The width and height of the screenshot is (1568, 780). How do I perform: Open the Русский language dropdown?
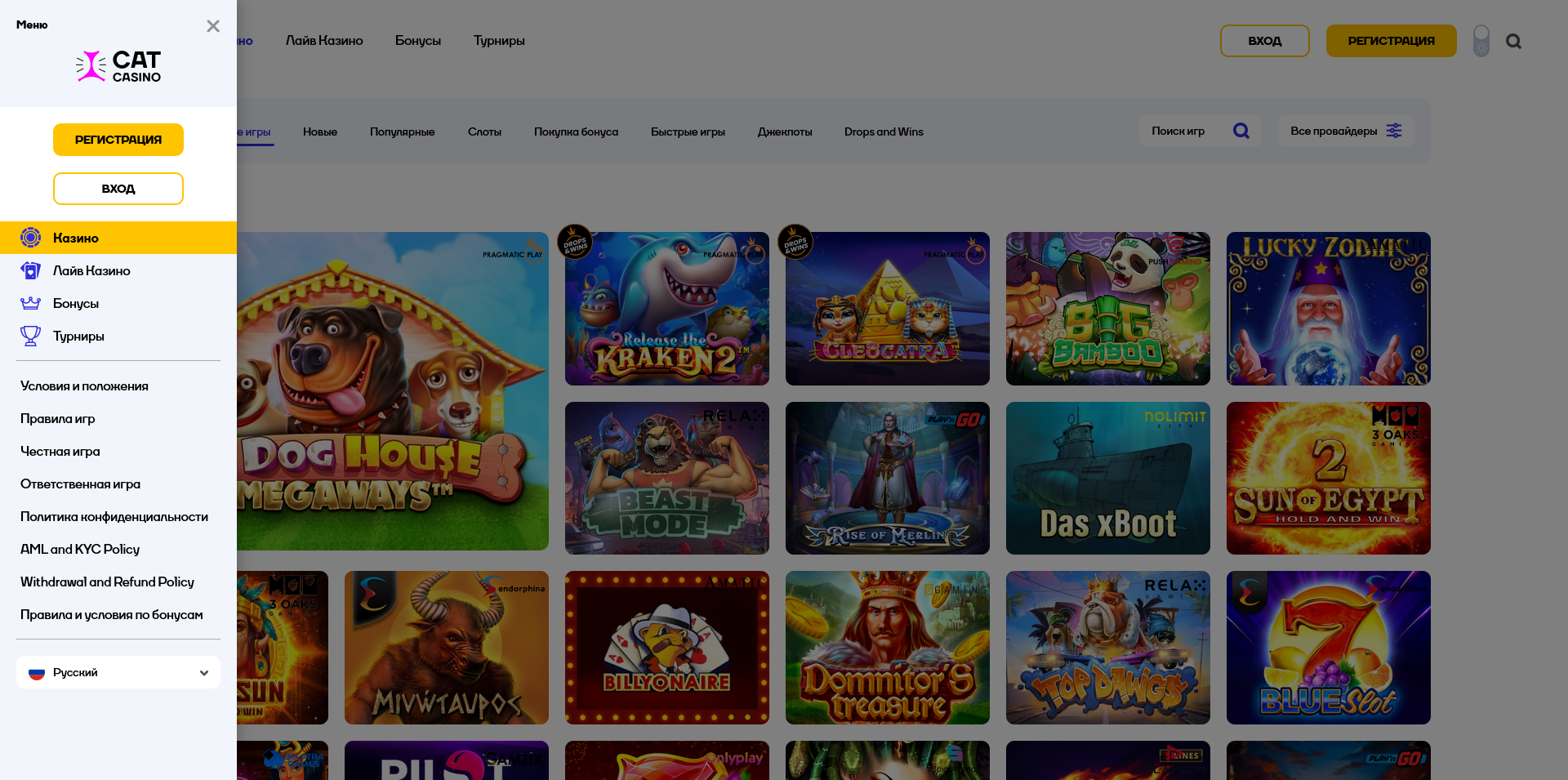[x=118, y=672]
